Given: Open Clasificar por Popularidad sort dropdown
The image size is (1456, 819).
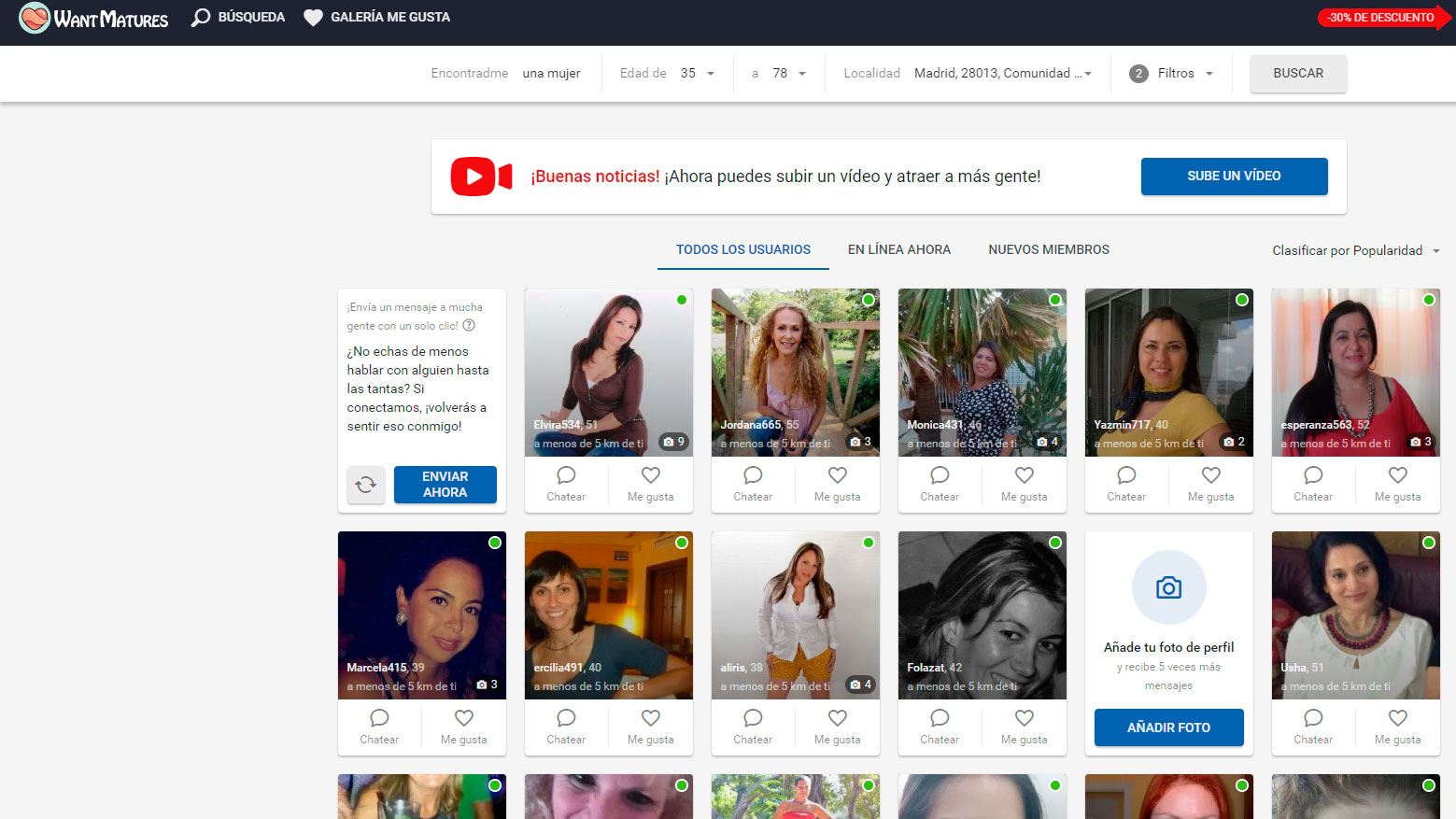Looking at the screenshot, I should [1355, 250].
